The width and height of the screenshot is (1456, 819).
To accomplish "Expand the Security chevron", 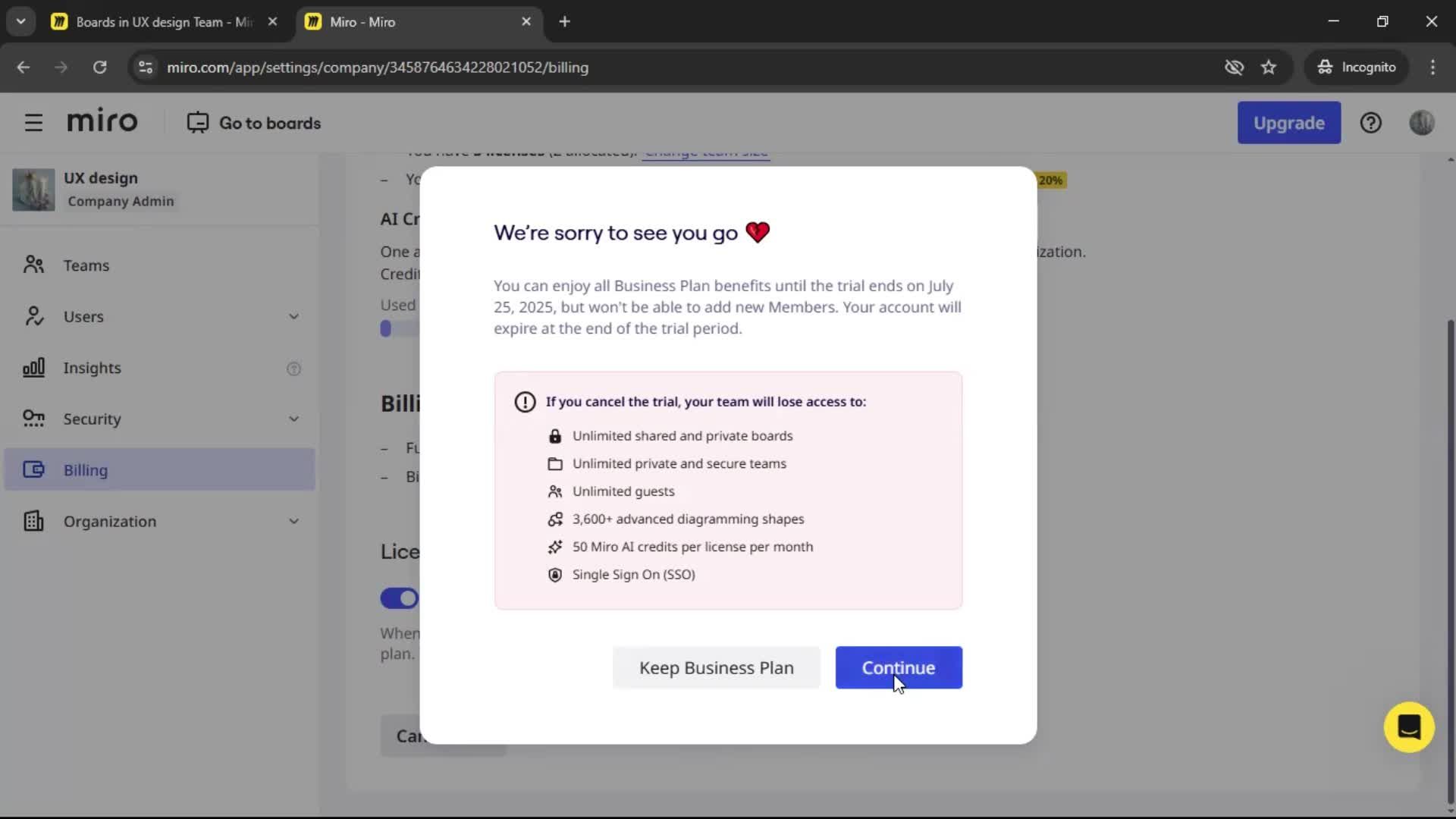I will [x=293, y=419].
